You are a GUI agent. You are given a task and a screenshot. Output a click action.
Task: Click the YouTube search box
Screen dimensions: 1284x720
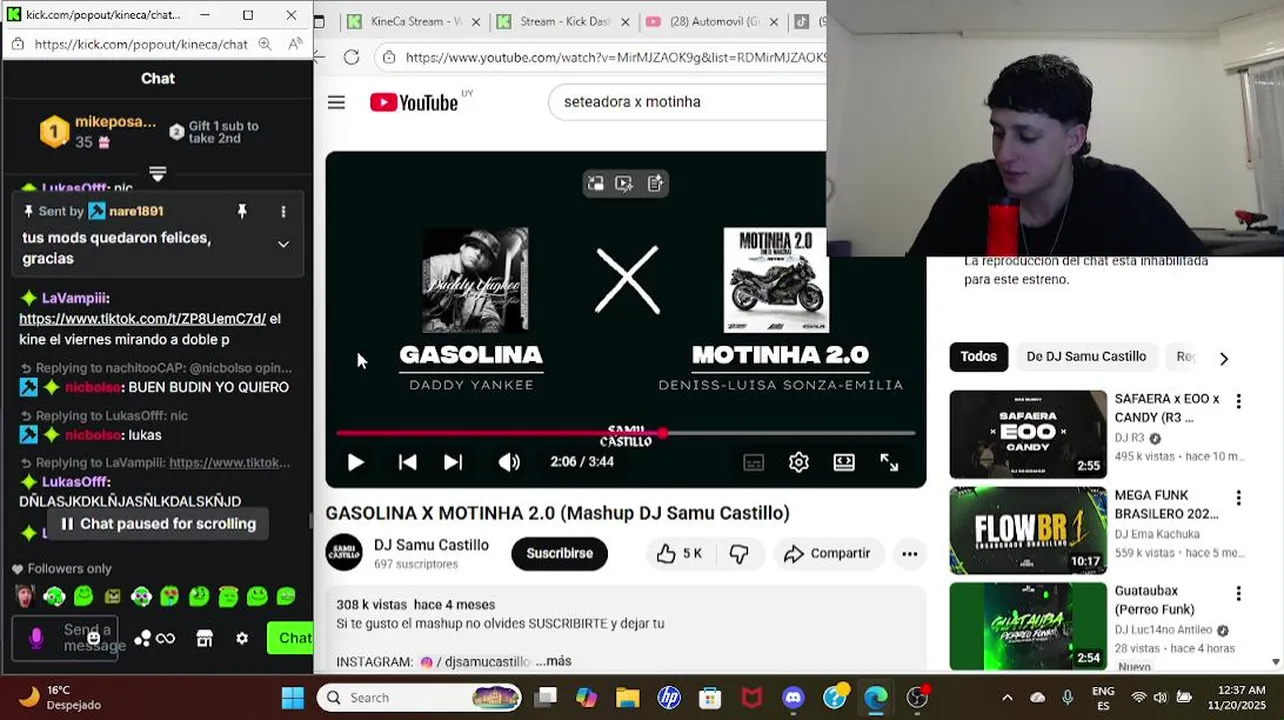690,102
